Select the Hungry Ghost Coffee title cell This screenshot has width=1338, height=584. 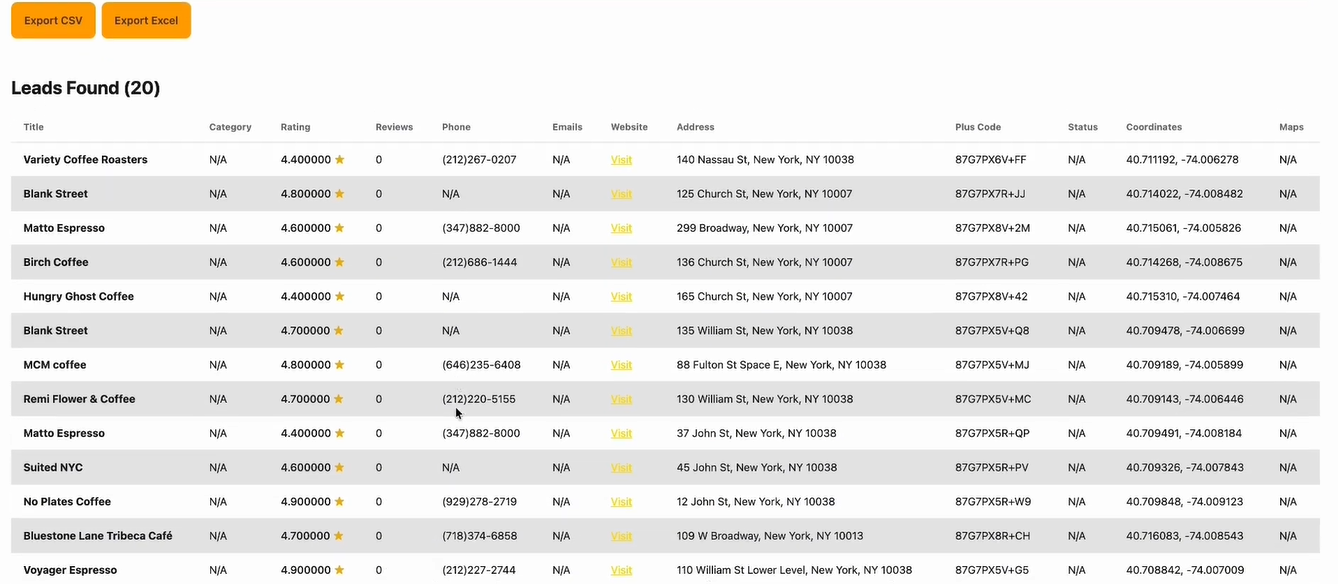click(79, 297)
